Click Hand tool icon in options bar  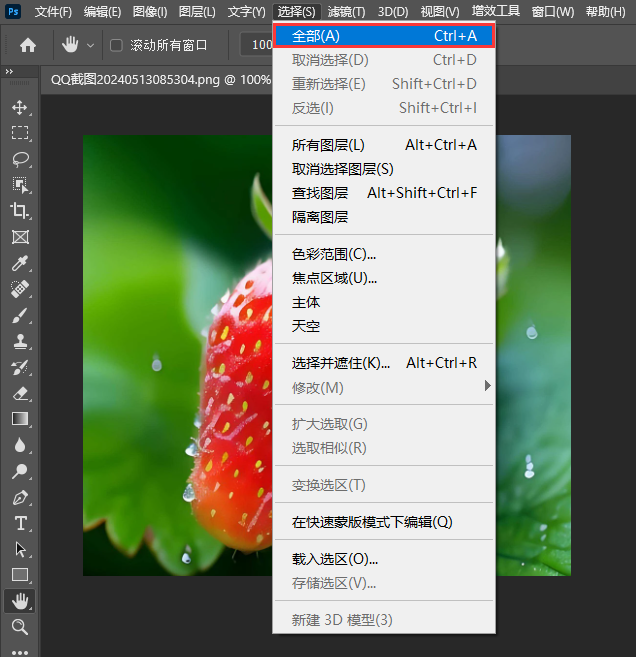pyautogui.click(x=70, y=44)
